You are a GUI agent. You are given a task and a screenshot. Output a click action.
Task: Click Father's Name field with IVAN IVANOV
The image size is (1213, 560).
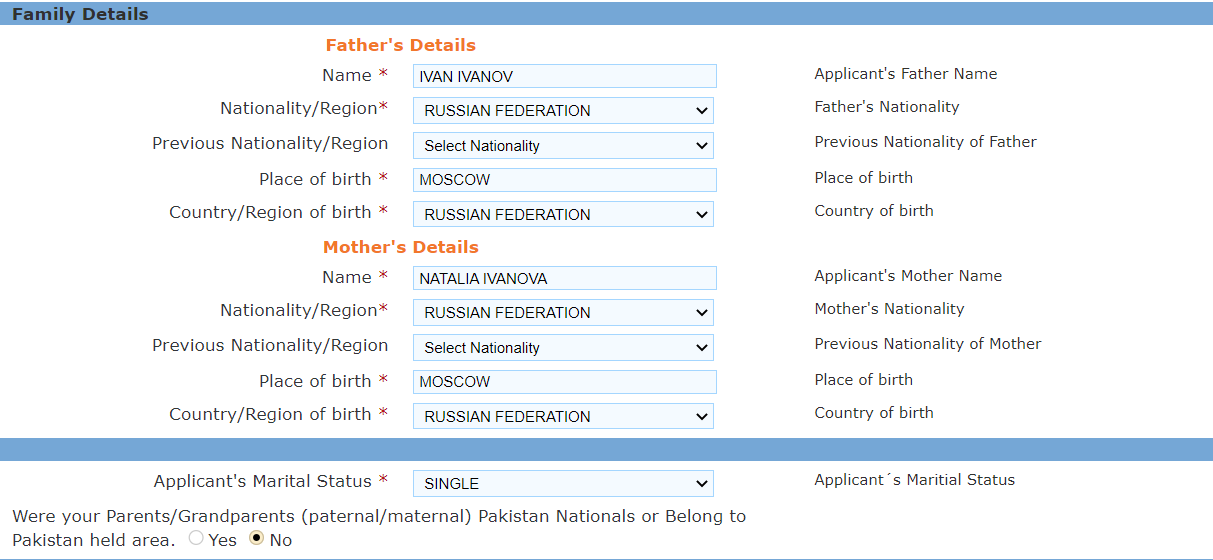pyautogui.click(x=564, y=76)
